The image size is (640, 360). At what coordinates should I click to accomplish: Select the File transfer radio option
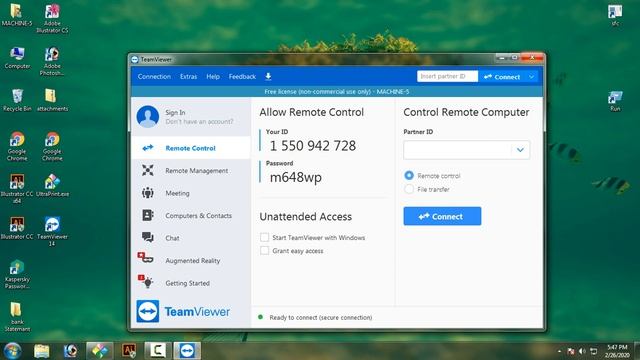tap(409, 189)
